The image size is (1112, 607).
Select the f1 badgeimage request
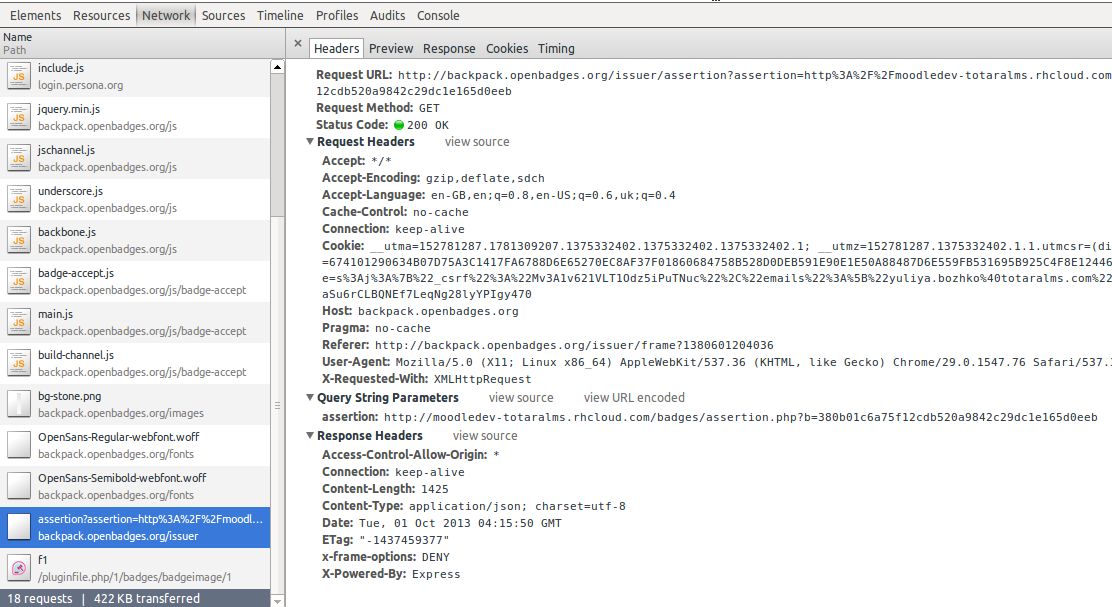tap(135, 569)
